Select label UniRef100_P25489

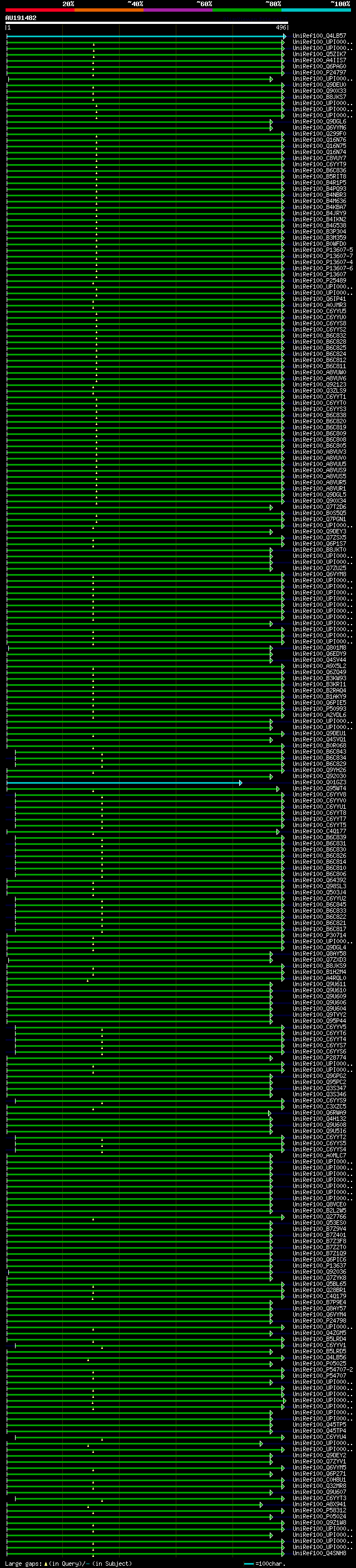point(319,280)
